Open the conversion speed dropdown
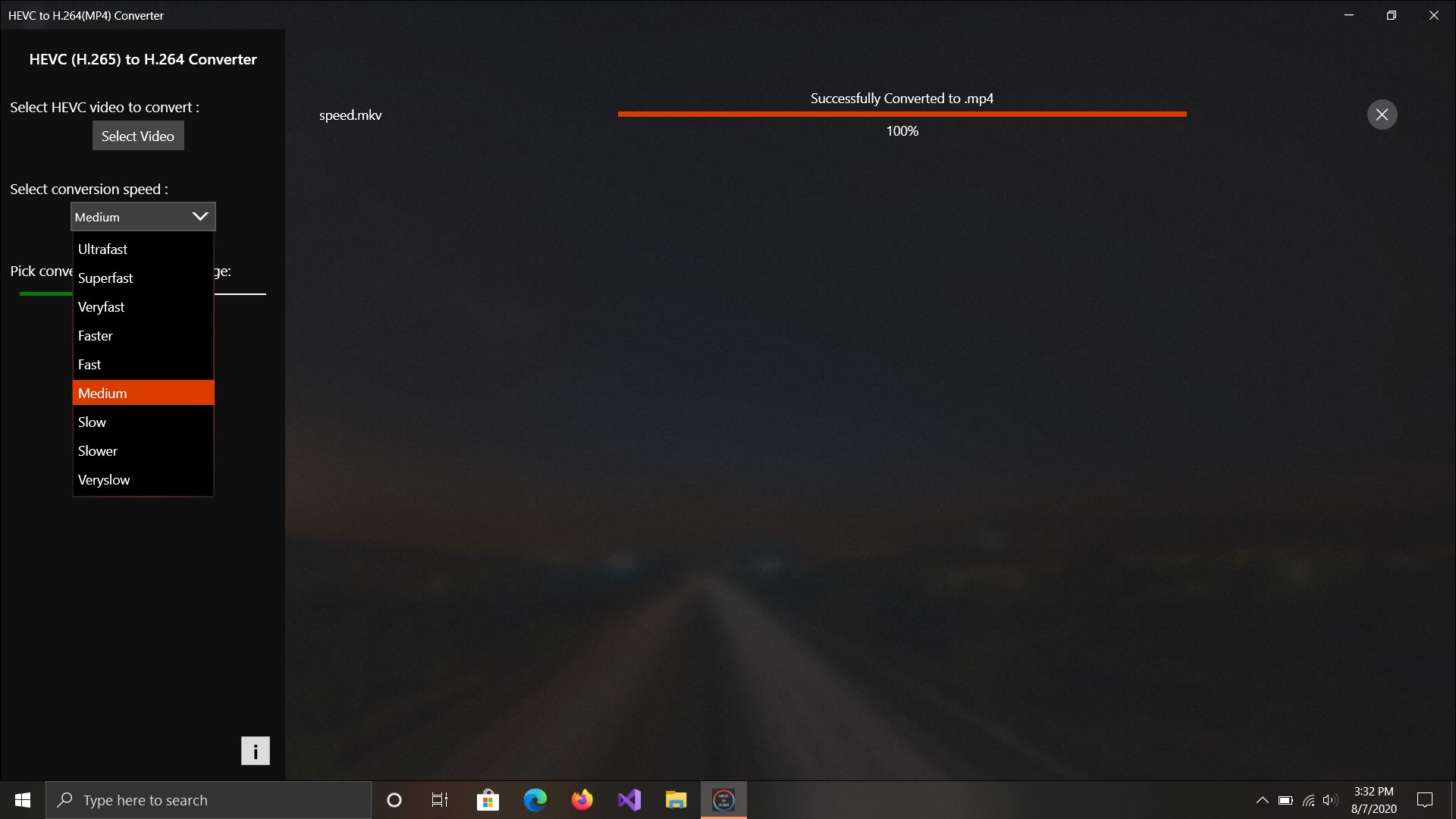 click(142, 216)
